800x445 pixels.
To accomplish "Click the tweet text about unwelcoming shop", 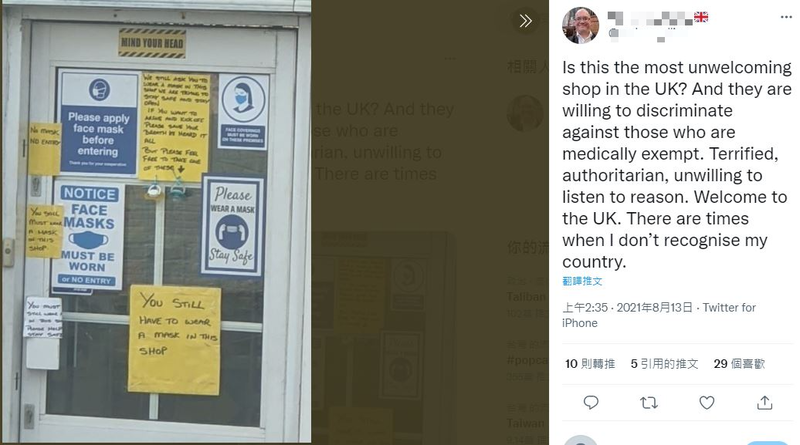I will pyautogui.click(x=677, y=164).
